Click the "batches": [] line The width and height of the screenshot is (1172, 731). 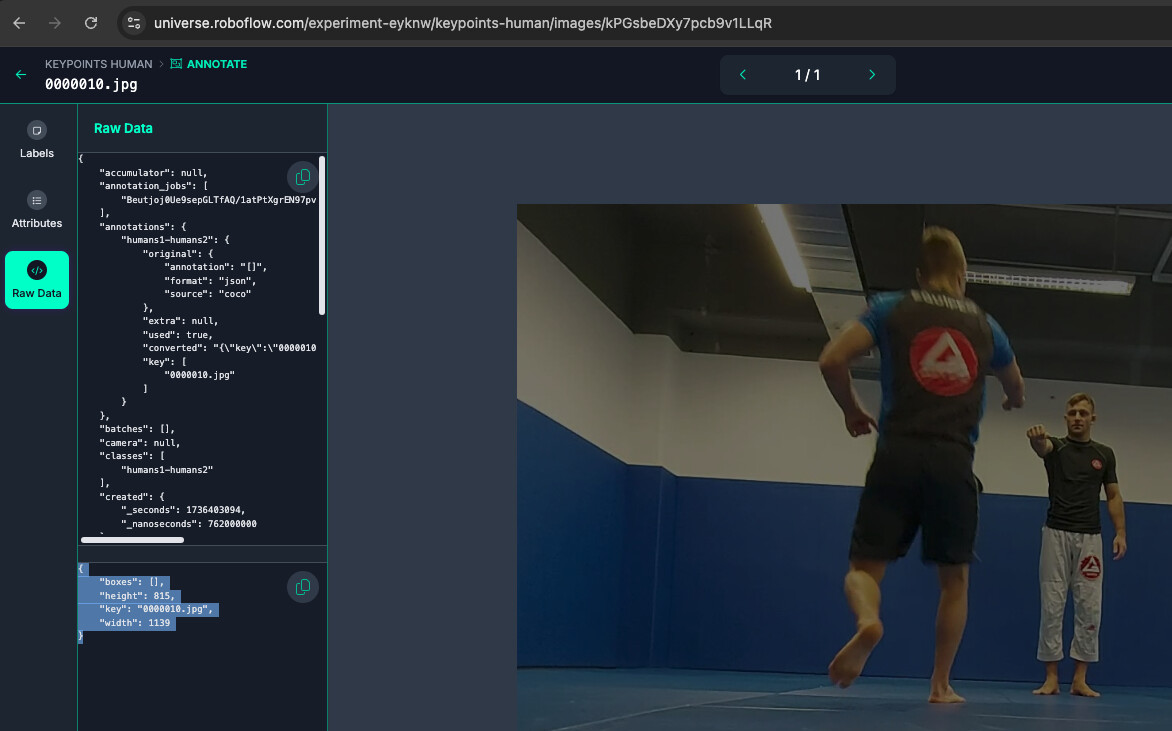(x=138, y=429)
